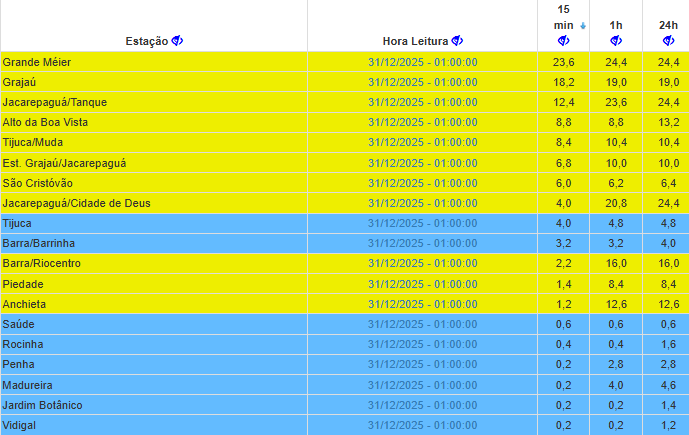Click the sort arrow beside 15 min
The image size is (689, 435).
tap(583, 26)
